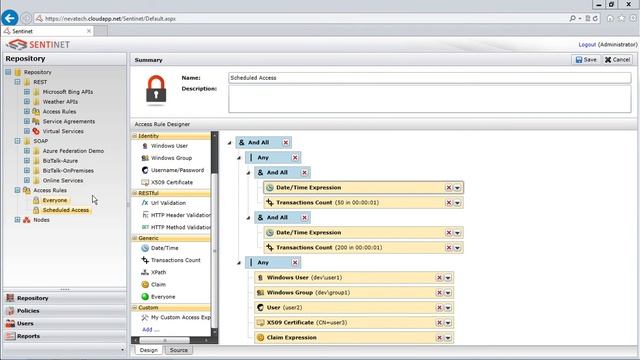Delete the X509 Certificate (CN=user3) row
Screen dimensions: 640x360
(x=439, y=322)
